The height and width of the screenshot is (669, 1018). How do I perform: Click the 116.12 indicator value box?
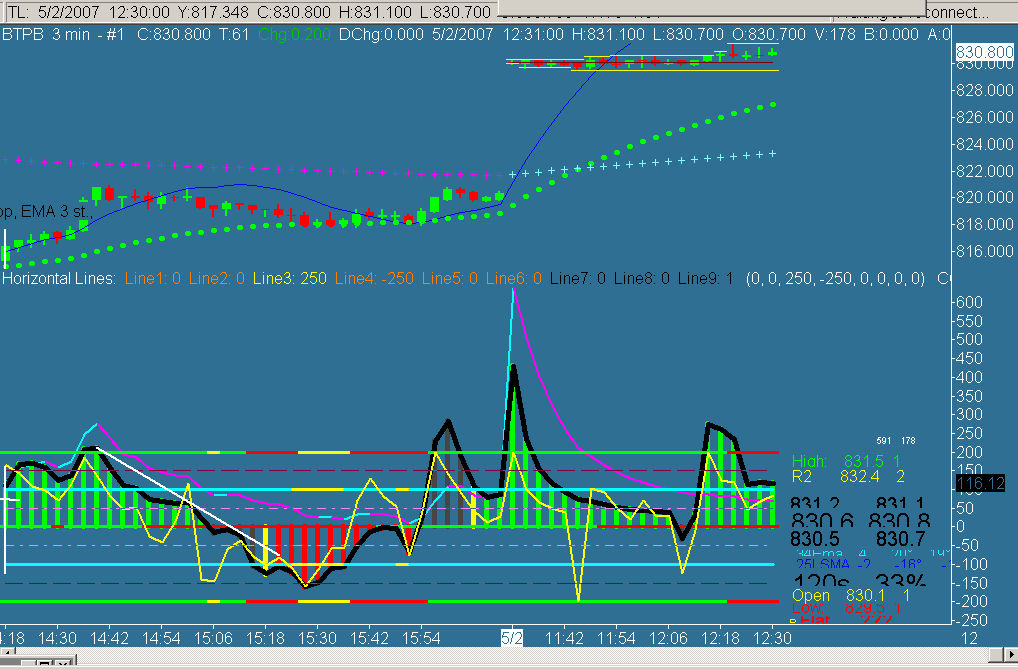(980, 483)
